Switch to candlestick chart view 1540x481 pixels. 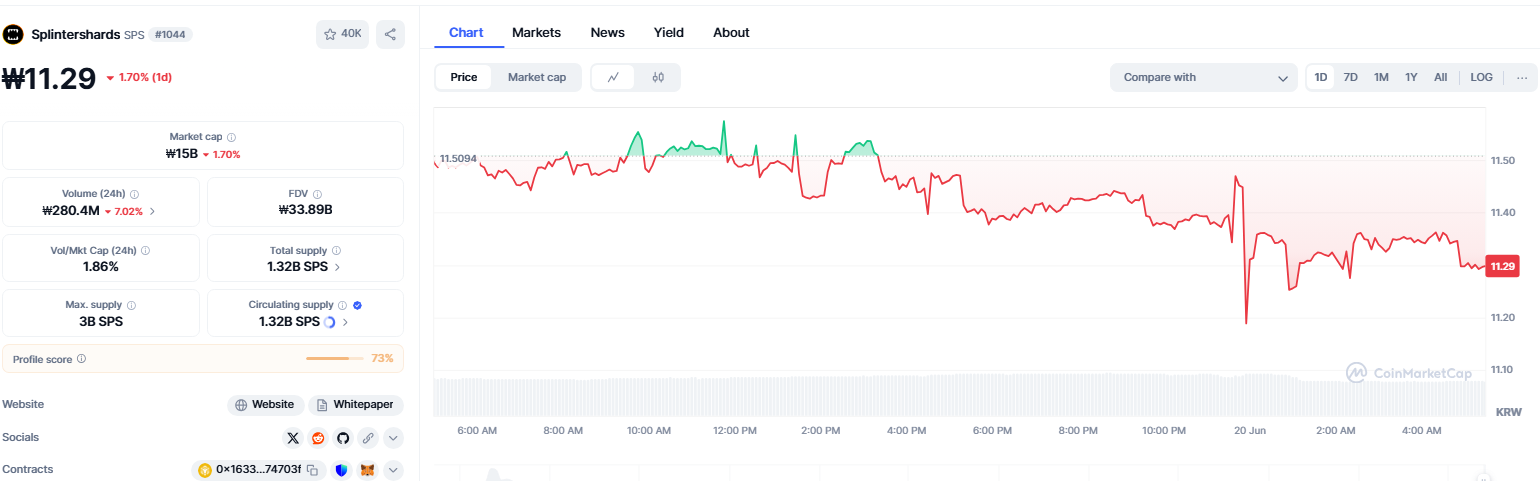tap(658, 77)
